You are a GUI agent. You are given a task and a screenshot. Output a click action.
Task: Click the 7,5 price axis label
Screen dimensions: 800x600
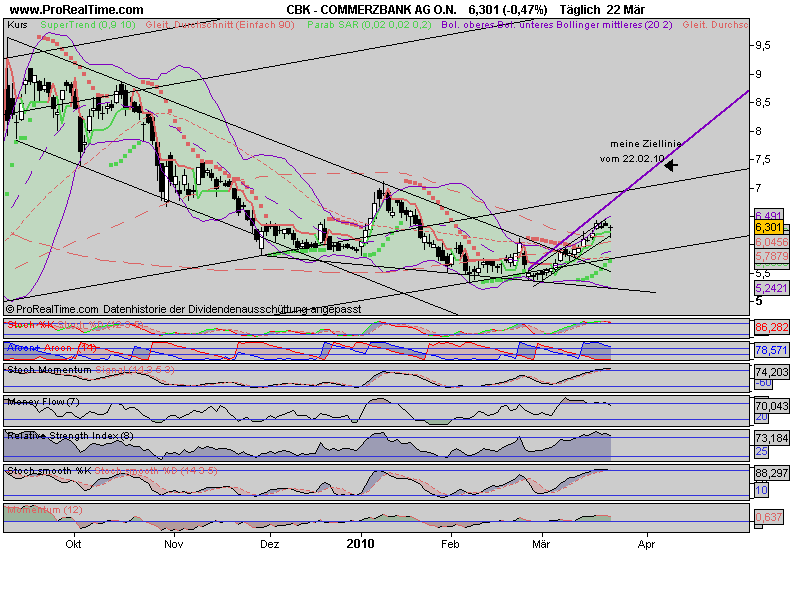pyautogui.click(x=763, y=160)
